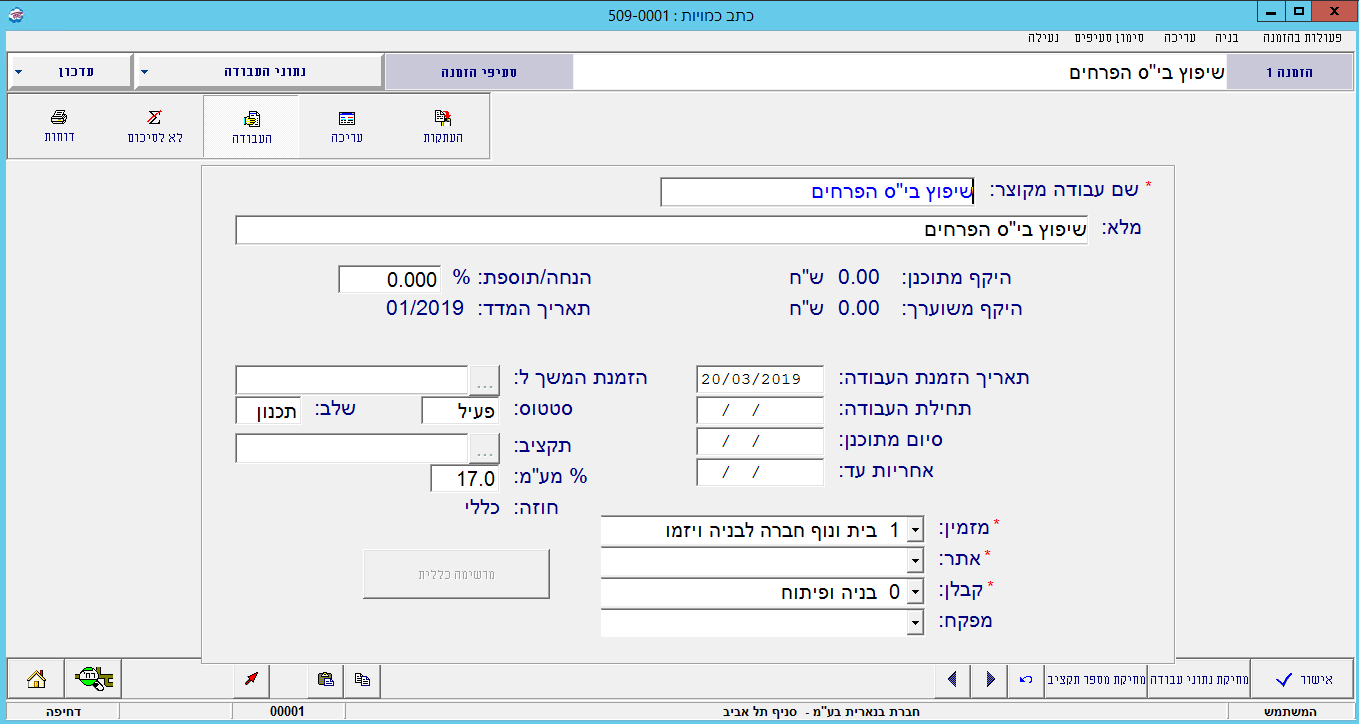The image size is (1359, 724).
Task: Click the red pin icon
Action: coord(251,679)
